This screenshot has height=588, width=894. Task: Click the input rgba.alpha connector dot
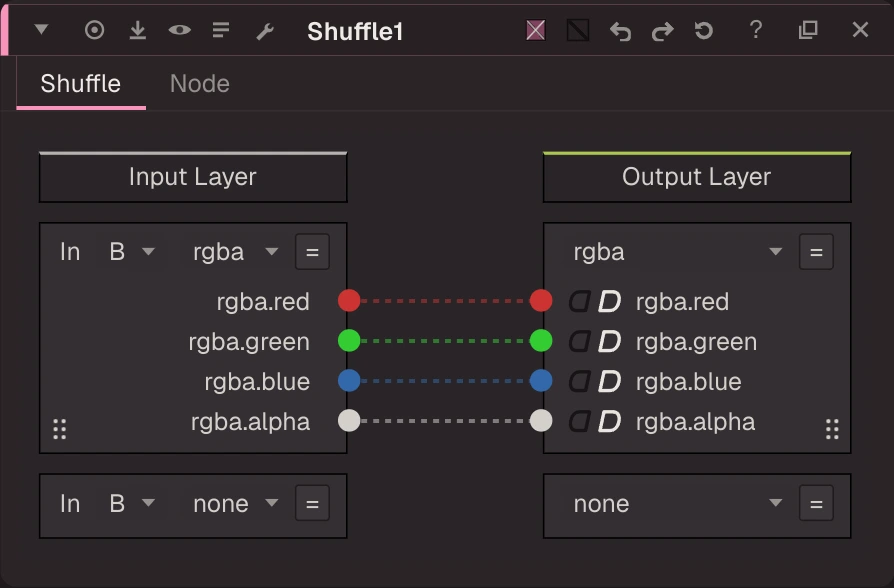click(x=349, y=420)
